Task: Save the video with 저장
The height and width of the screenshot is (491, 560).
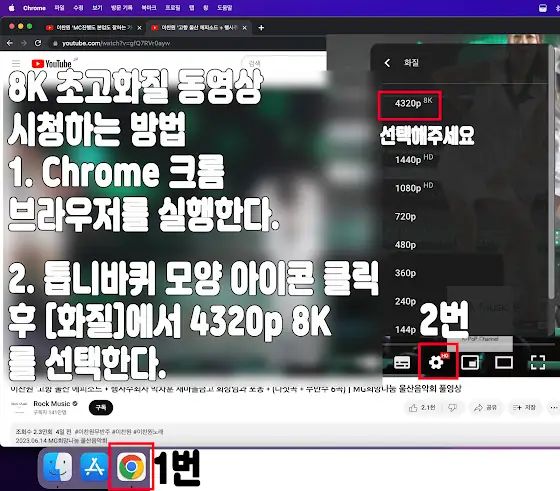Action: click(x=524, y=407)
